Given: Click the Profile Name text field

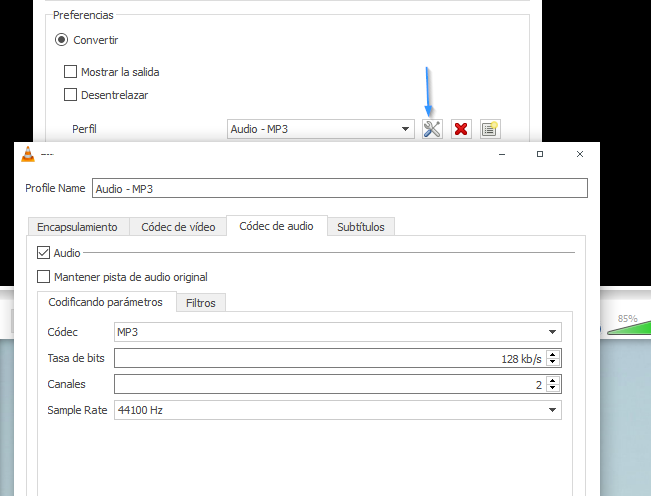Looking at the screenshot, I should (x=340, y=188).
